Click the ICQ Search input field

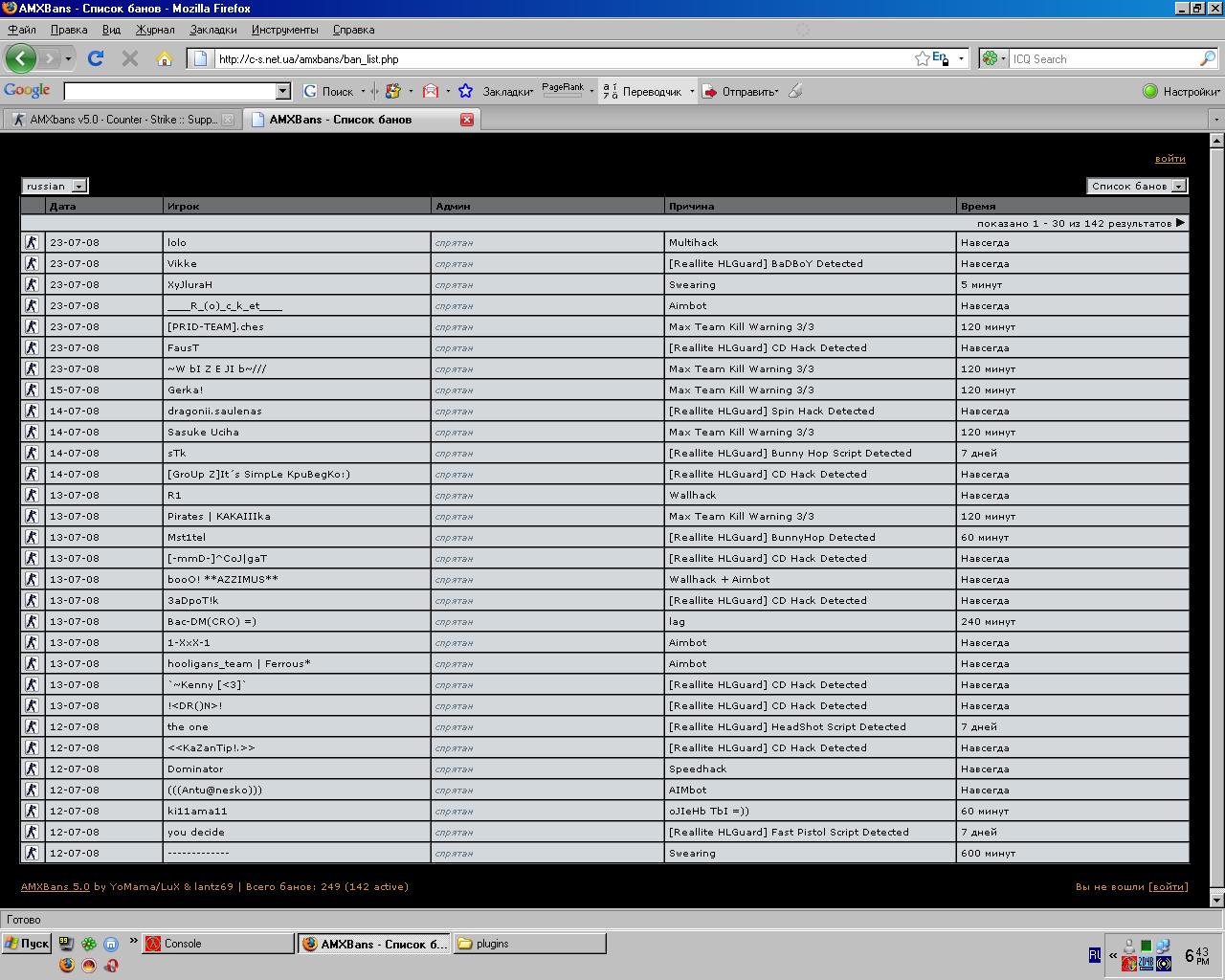pos(1102,58)
